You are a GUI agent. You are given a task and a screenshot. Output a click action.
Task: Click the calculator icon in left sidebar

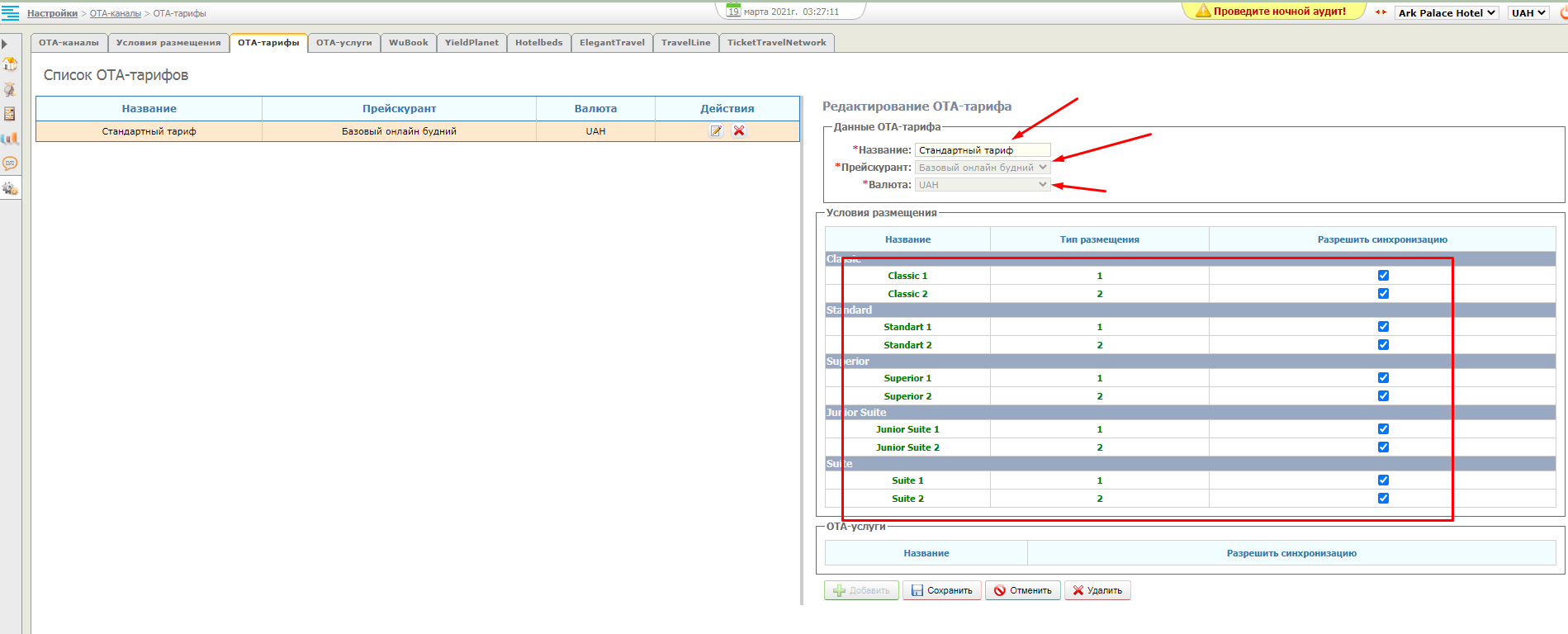click(10, 114)
